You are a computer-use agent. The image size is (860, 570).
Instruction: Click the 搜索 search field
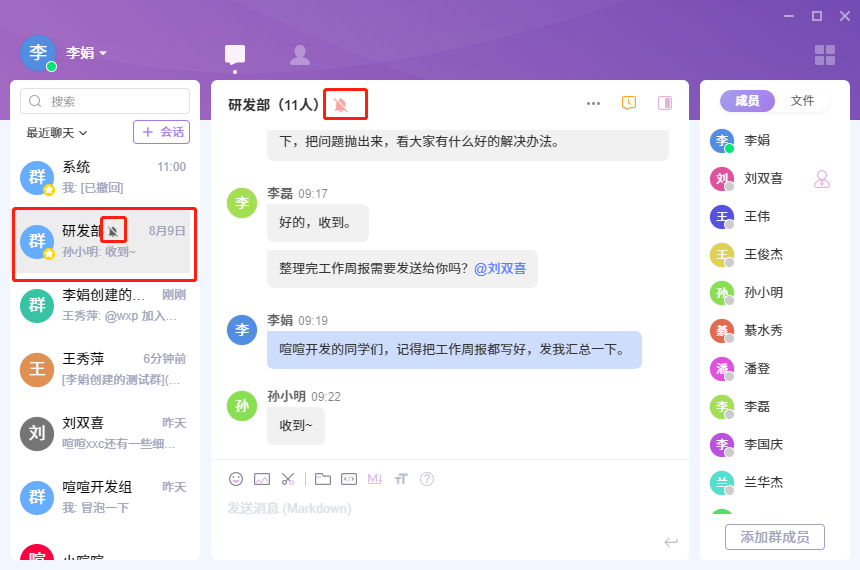point(105,101)
